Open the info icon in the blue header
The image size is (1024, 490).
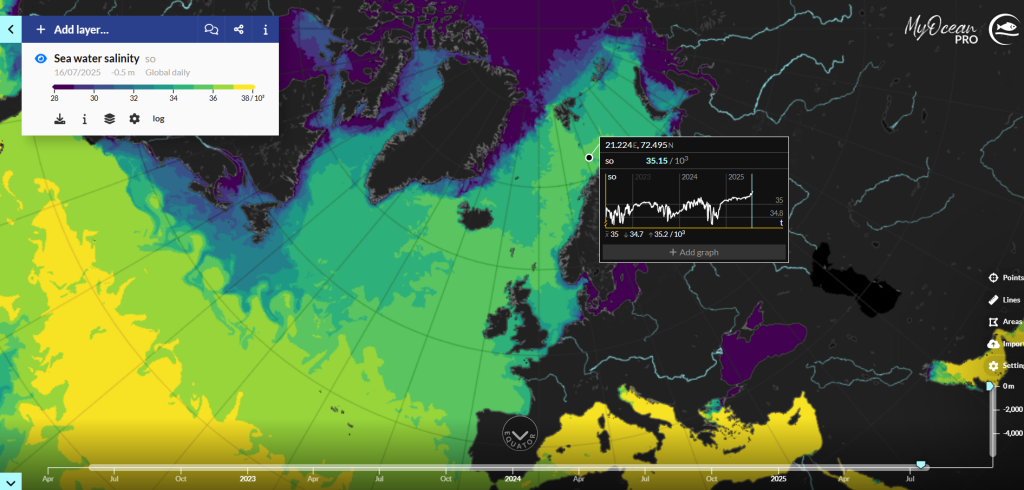(x=265, y=29)
